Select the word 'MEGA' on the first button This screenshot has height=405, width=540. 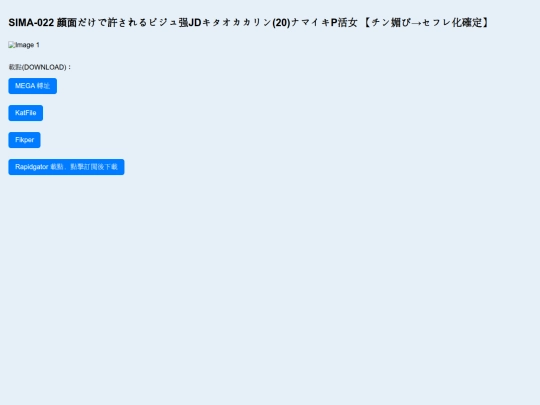25,86
